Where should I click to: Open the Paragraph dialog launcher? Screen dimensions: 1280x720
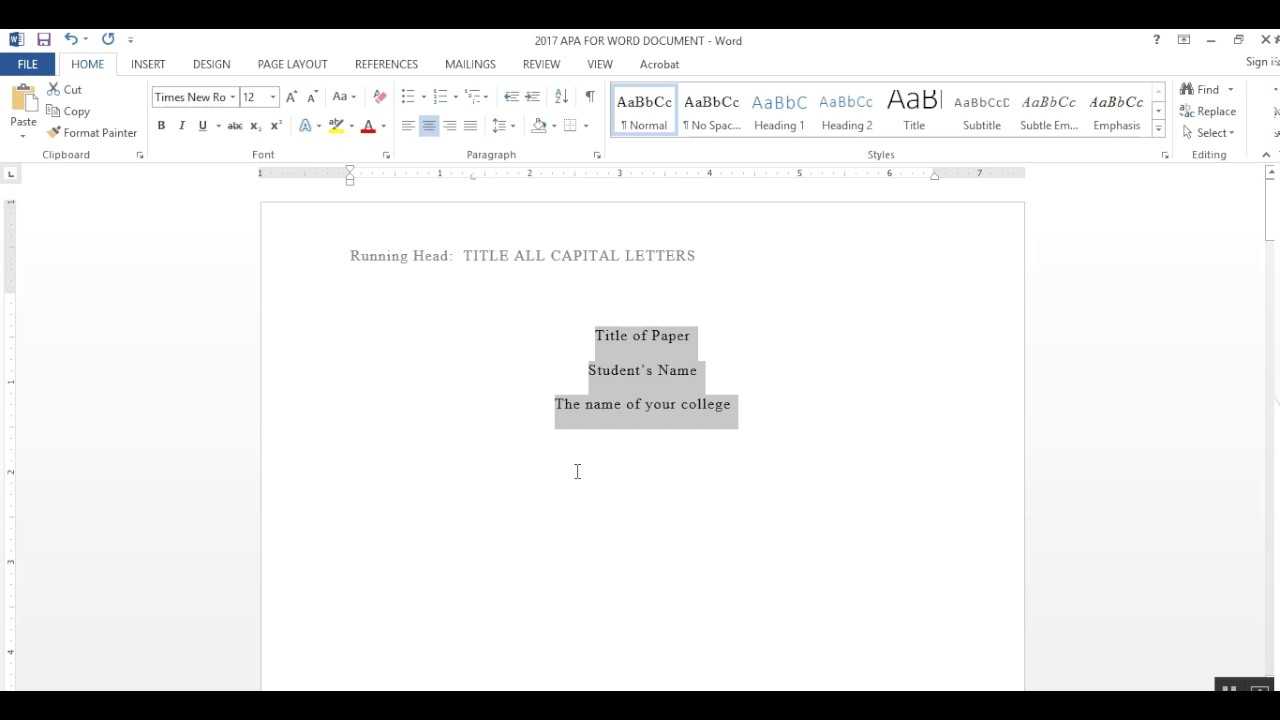[597, 155]
